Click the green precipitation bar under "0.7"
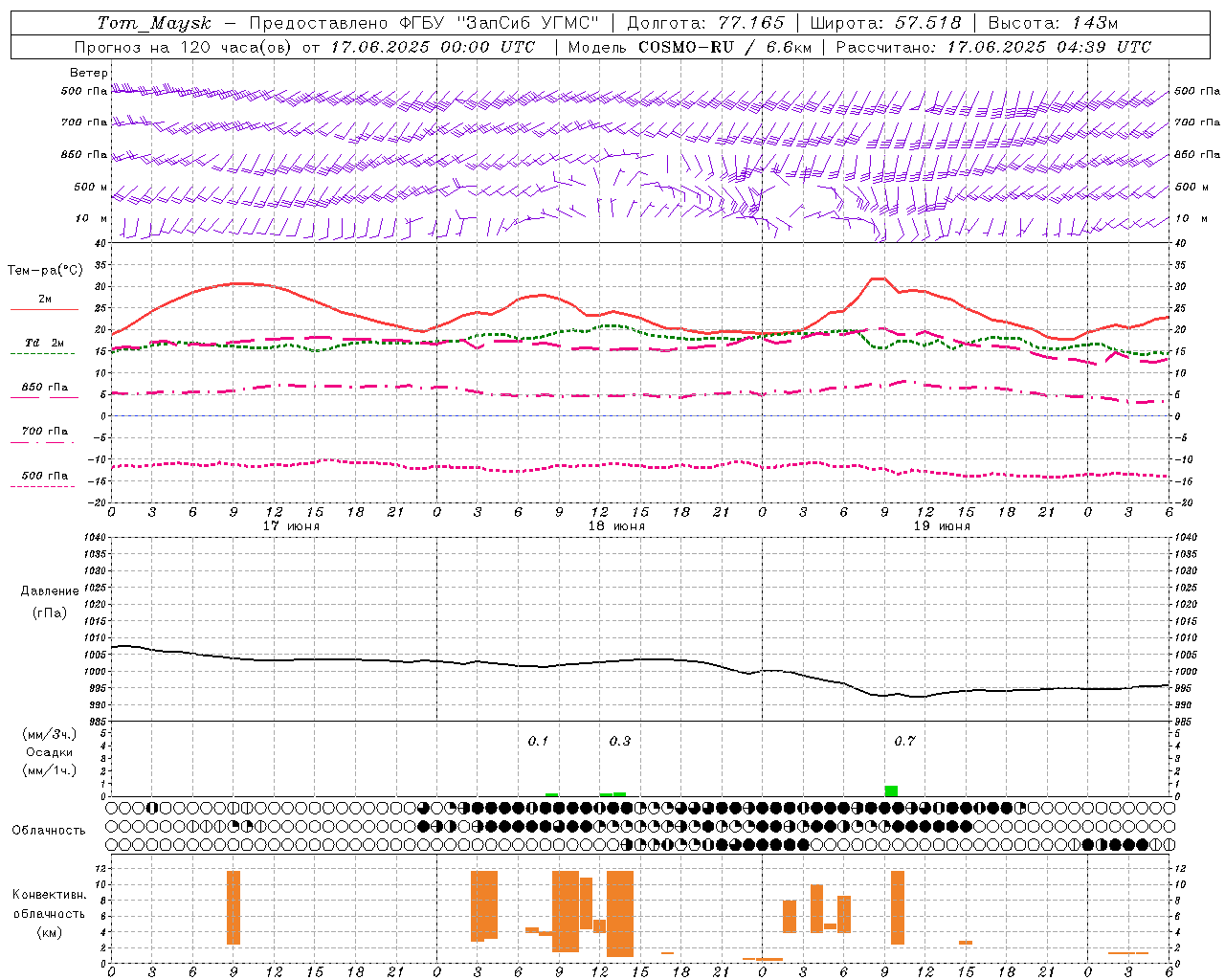The height and width of the screenshot is (980, 1225). (x=891, y=791)
